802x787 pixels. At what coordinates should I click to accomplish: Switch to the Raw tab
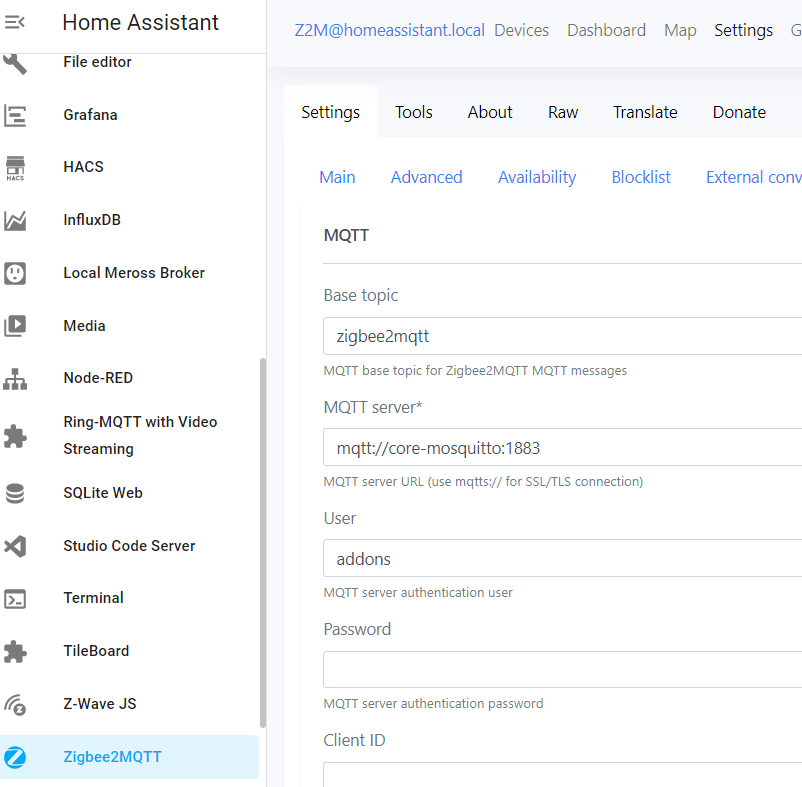(x=563, y=112)
